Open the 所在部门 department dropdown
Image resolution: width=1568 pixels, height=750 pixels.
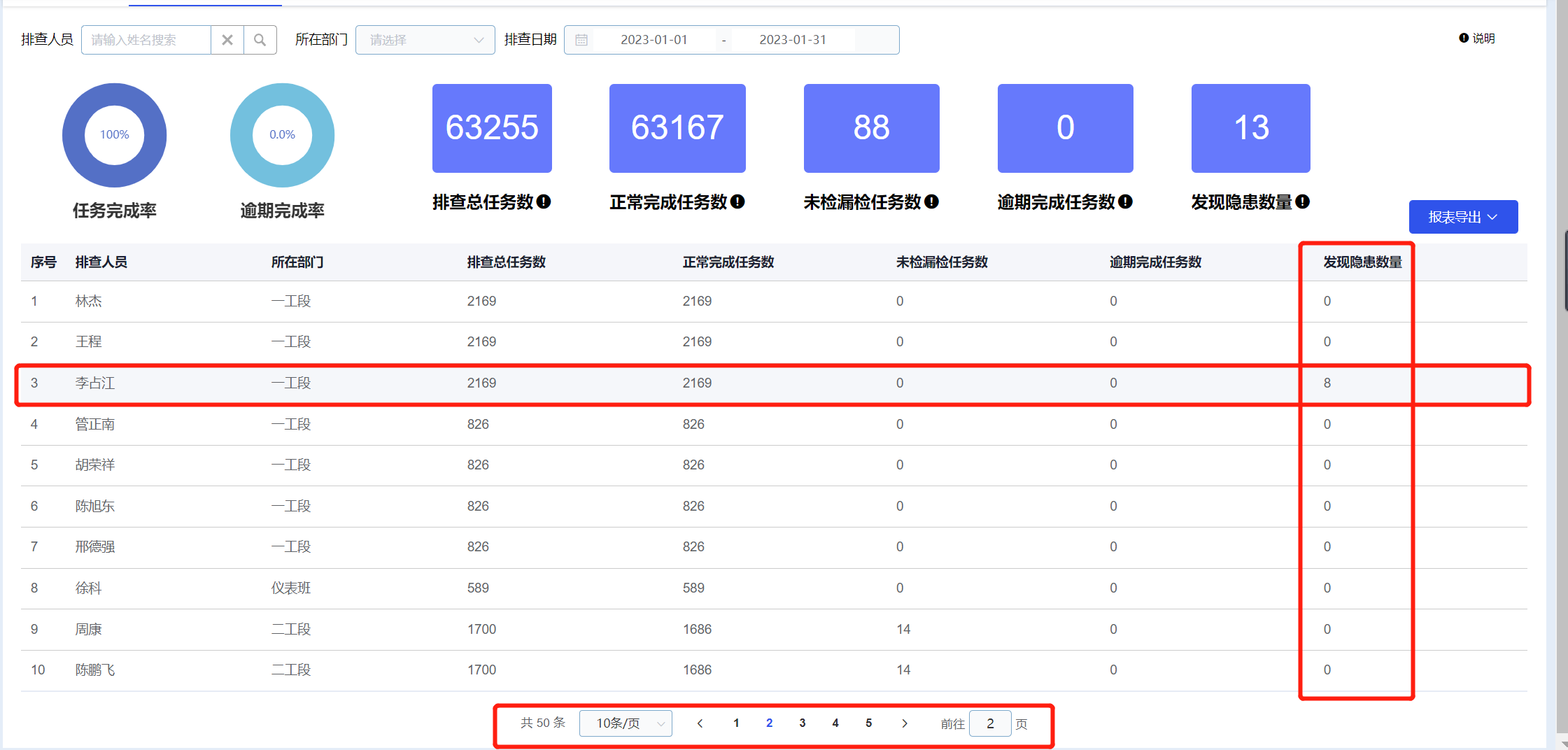point(425,40)
